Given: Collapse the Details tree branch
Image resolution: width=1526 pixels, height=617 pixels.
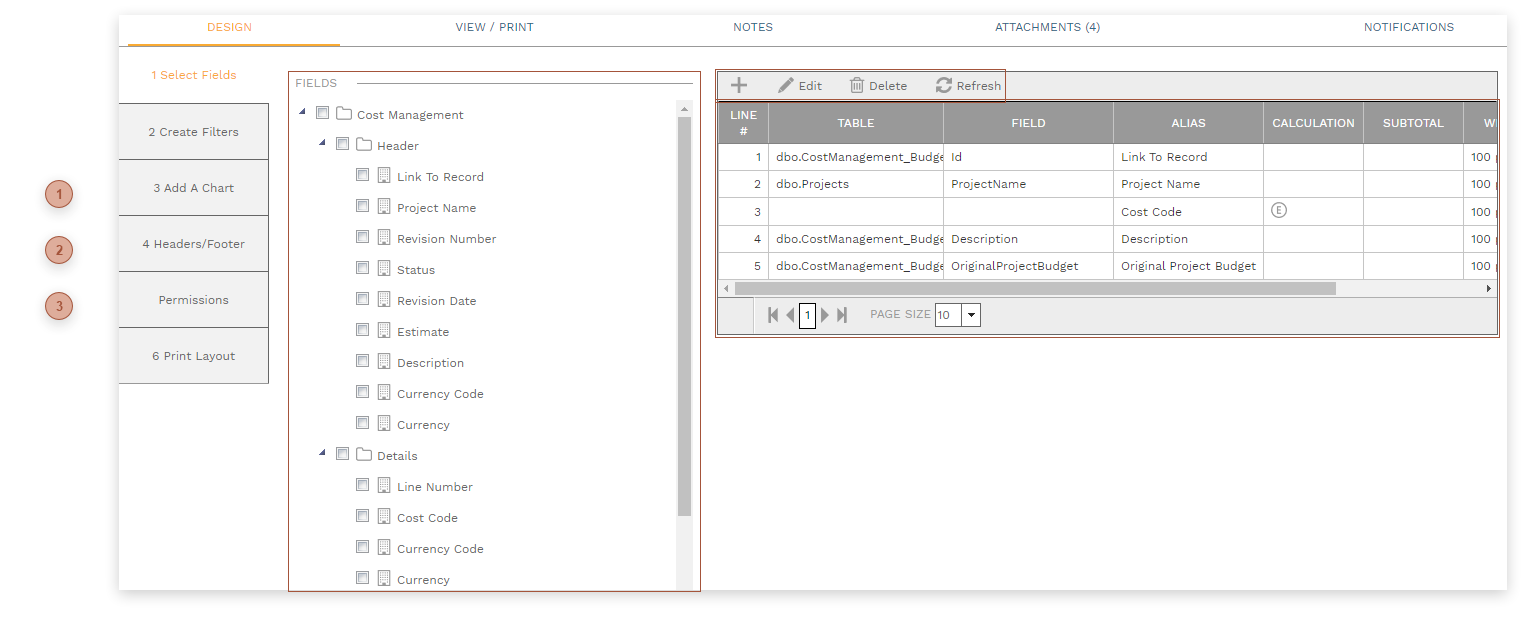Looking at the screenshot, I should pyautogui.click(x=322, y=453).
